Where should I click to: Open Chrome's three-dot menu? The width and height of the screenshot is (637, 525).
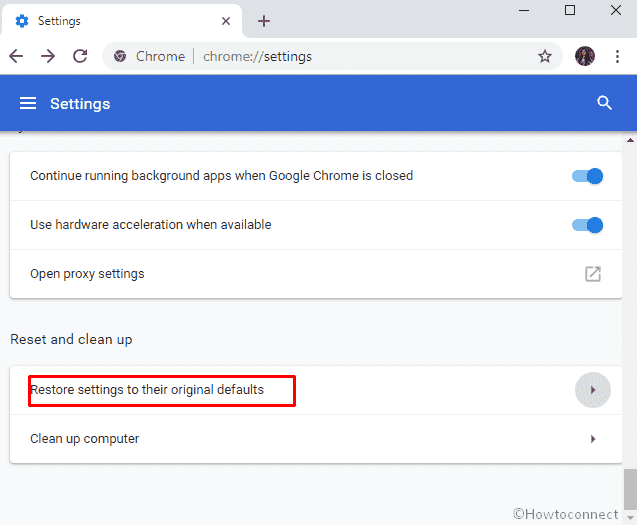point(618,56)
